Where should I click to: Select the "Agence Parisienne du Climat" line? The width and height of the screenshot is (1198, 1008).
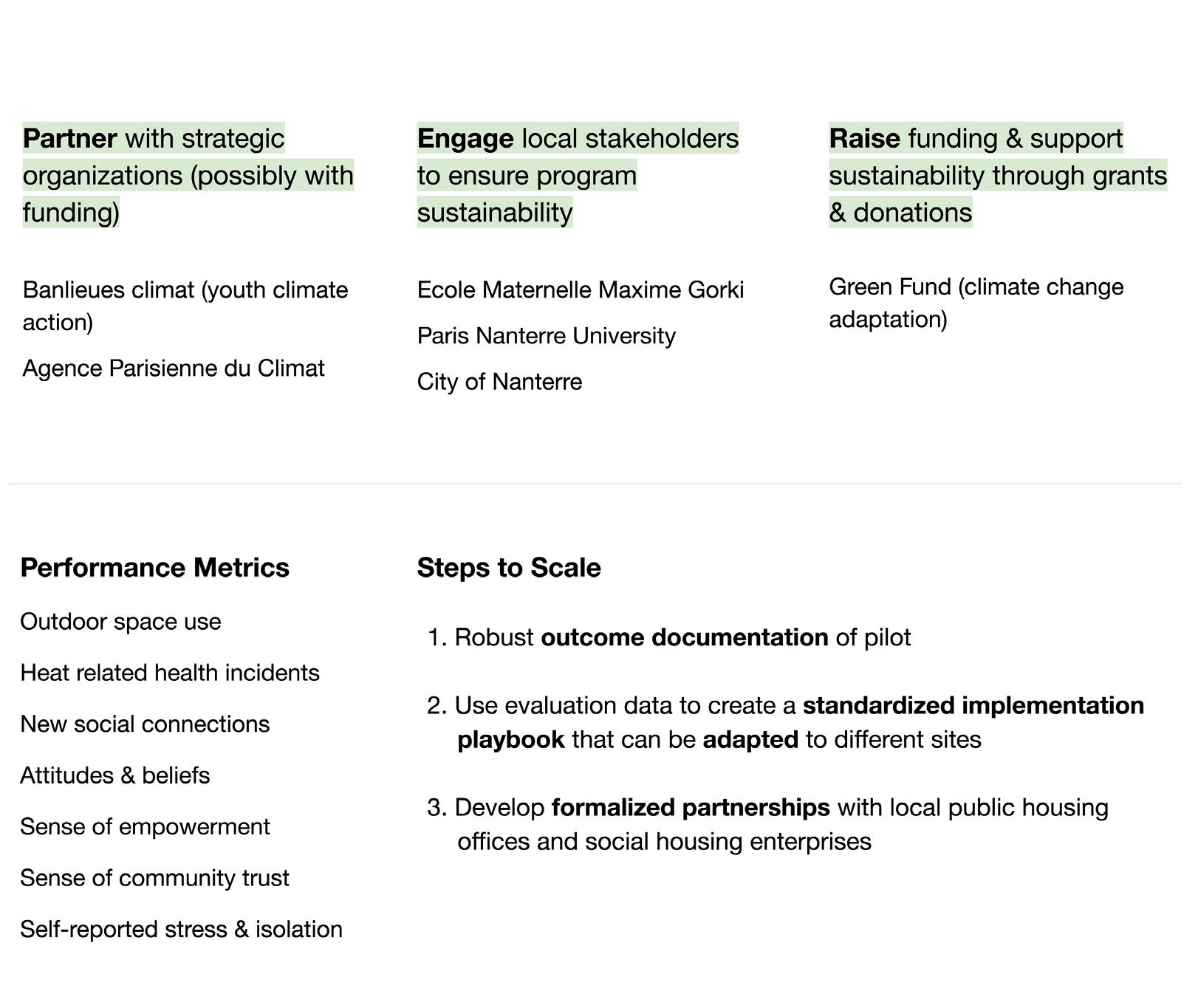click(174, 368)
